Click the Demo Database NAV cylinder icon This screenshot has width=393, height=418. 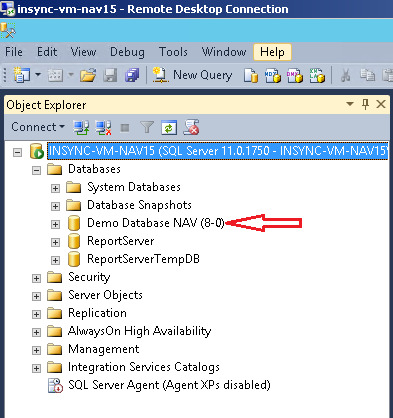coord(74,223)
